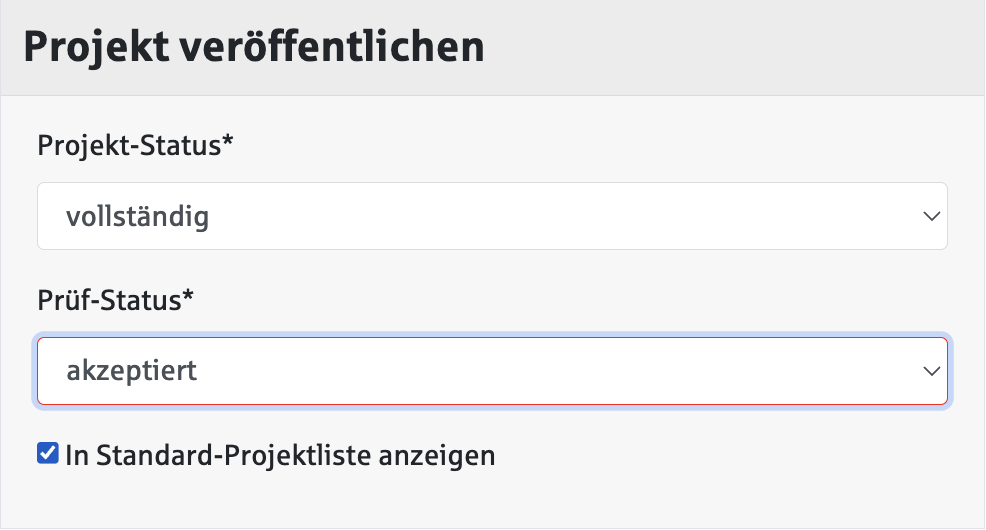The height and width of the screenshot is (530, 986).
Task: Open the Prüf-Status dropdown
Action: coord(492,371)
